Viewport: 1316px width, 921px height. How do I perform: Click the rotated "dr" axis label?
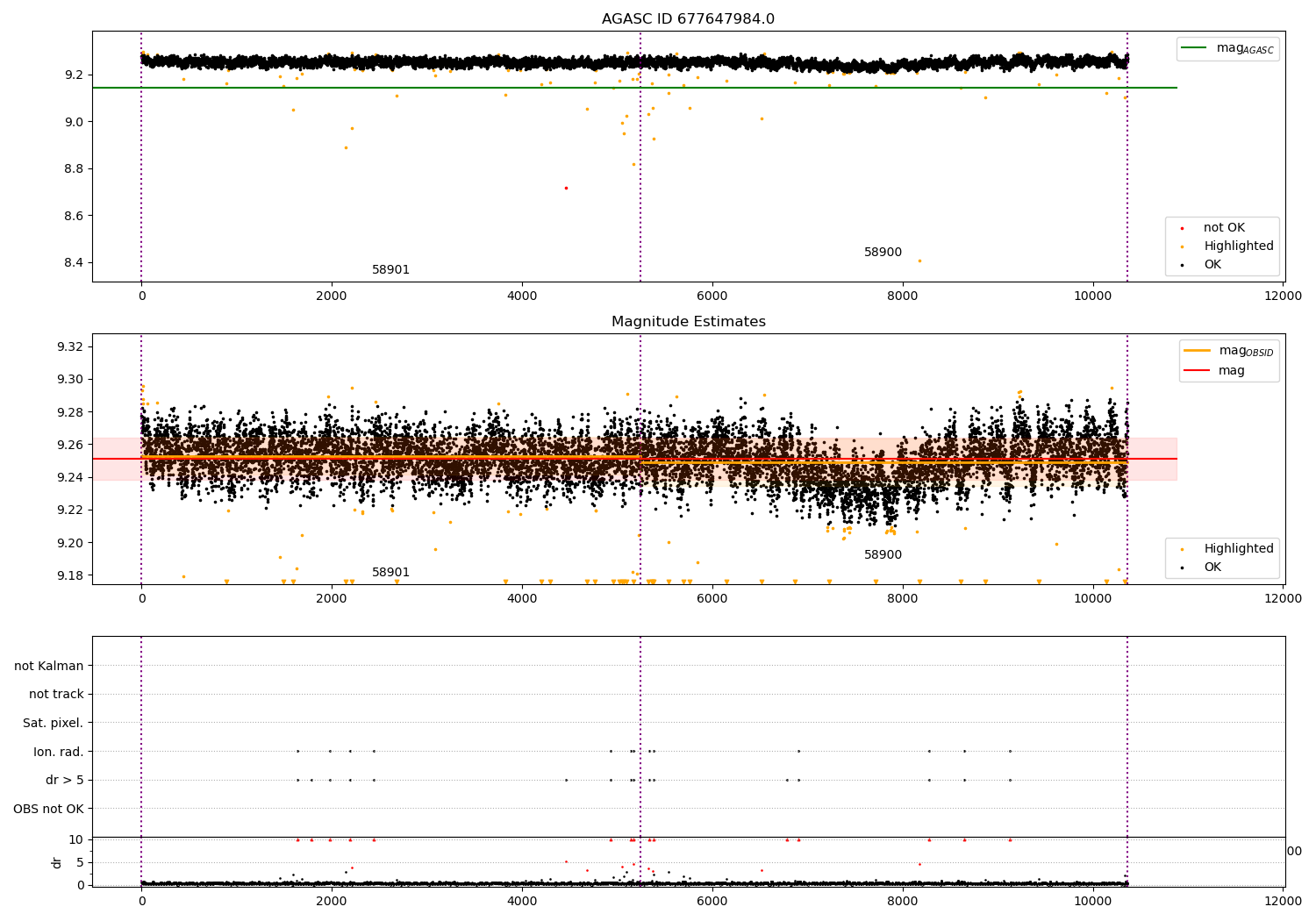pos(57,862)
